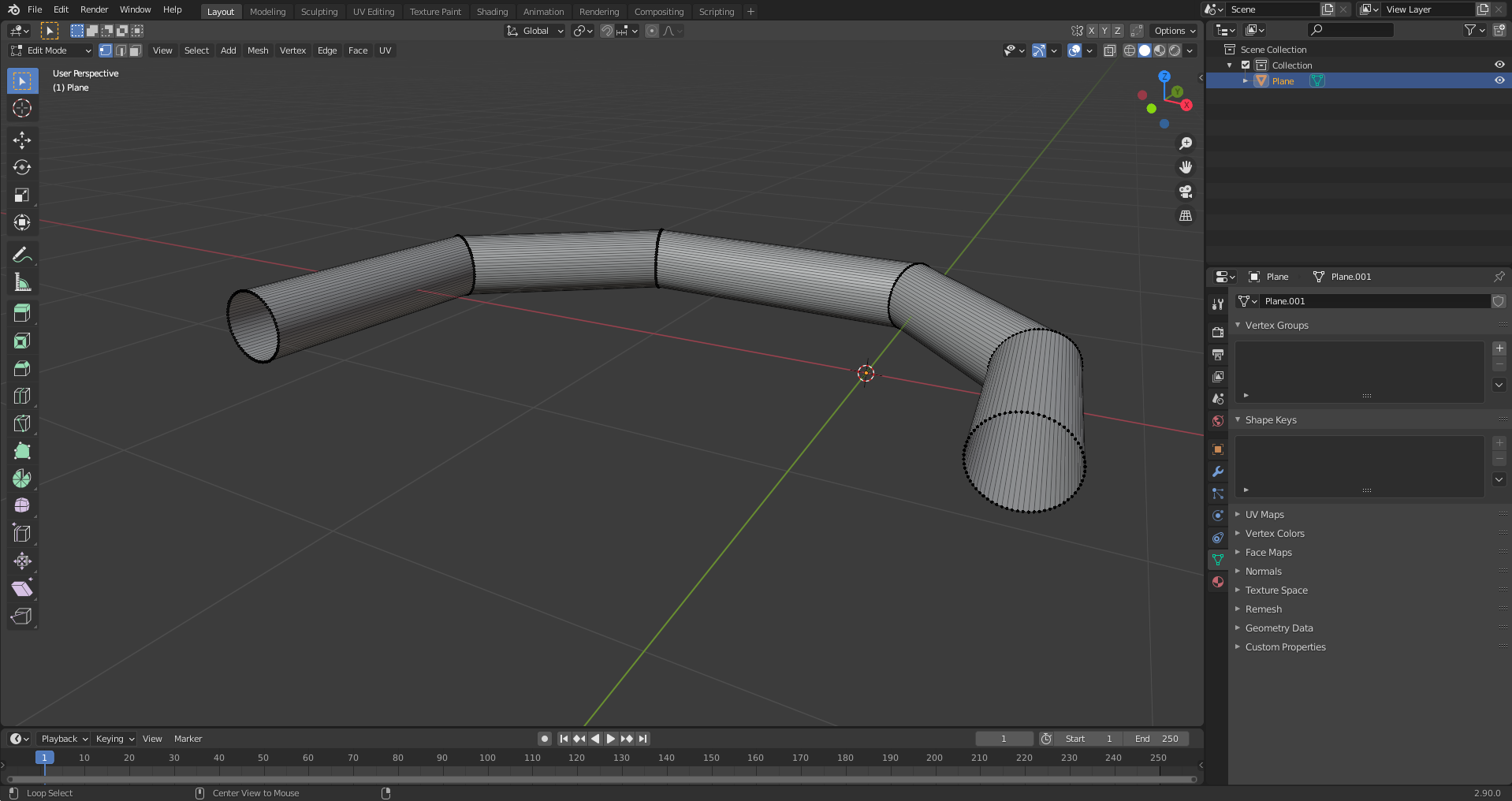Choose the Loop Cut tool
1512x801 pixels.
point(22,396)
